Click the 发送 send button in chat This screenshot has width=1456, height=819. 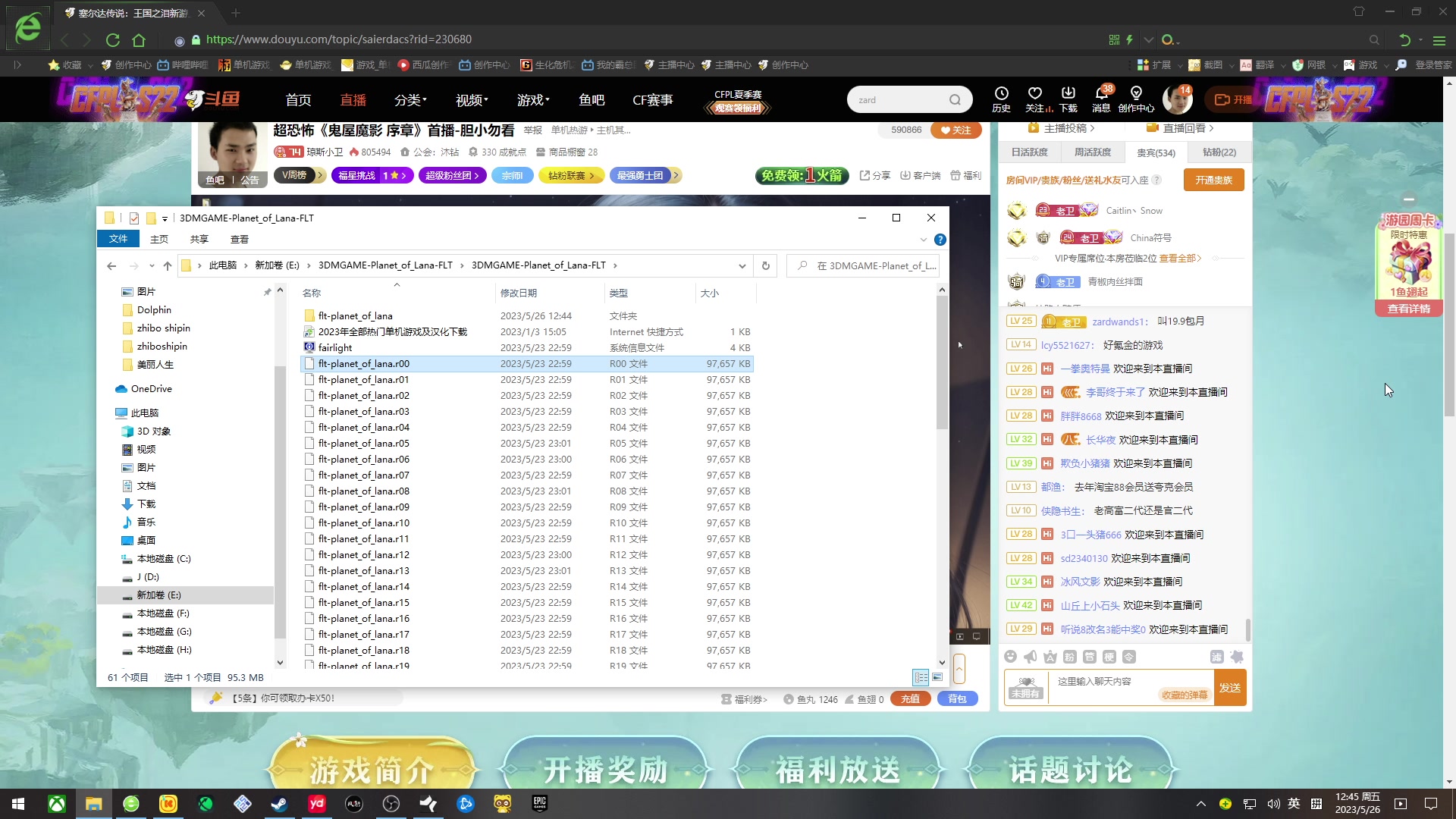coord(1230,687)
